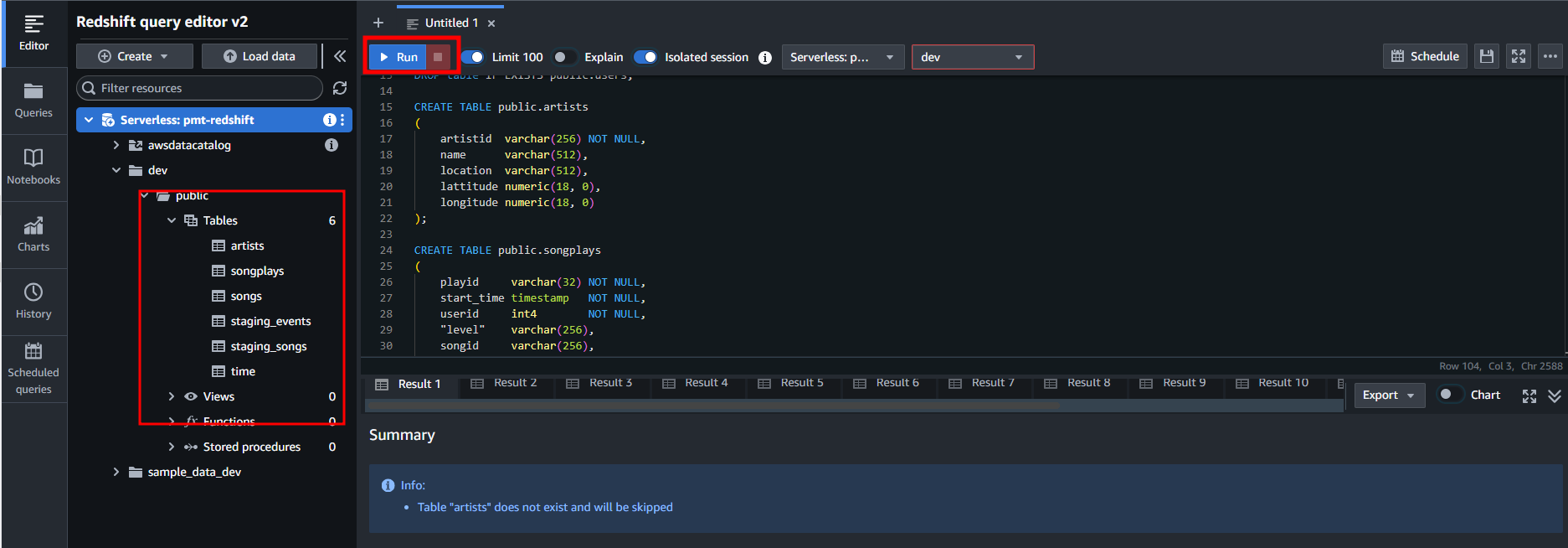Open the History sidebar section
Screen dimensions: 1568x548
coord(33,302)
